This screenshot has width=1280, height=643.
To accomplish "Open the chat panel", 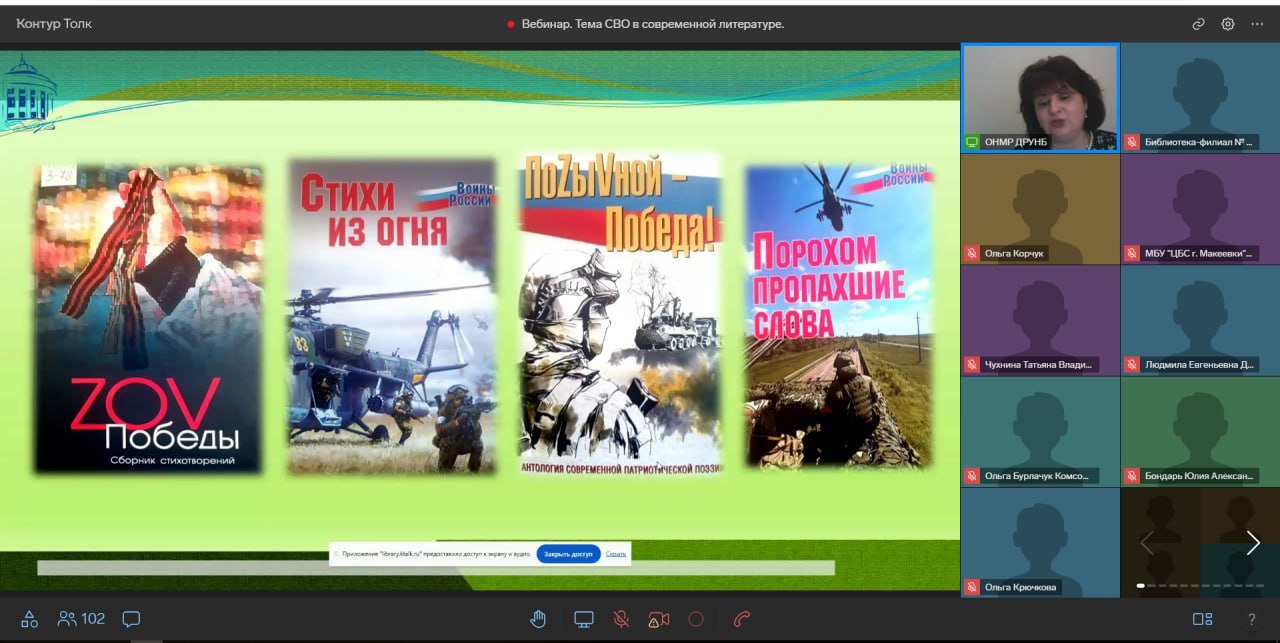I will pos(131,619).
